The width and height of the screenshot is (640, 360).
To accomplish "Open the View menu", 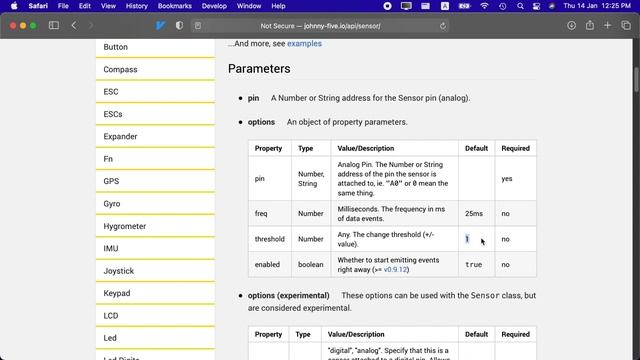I will click(108, 6).
